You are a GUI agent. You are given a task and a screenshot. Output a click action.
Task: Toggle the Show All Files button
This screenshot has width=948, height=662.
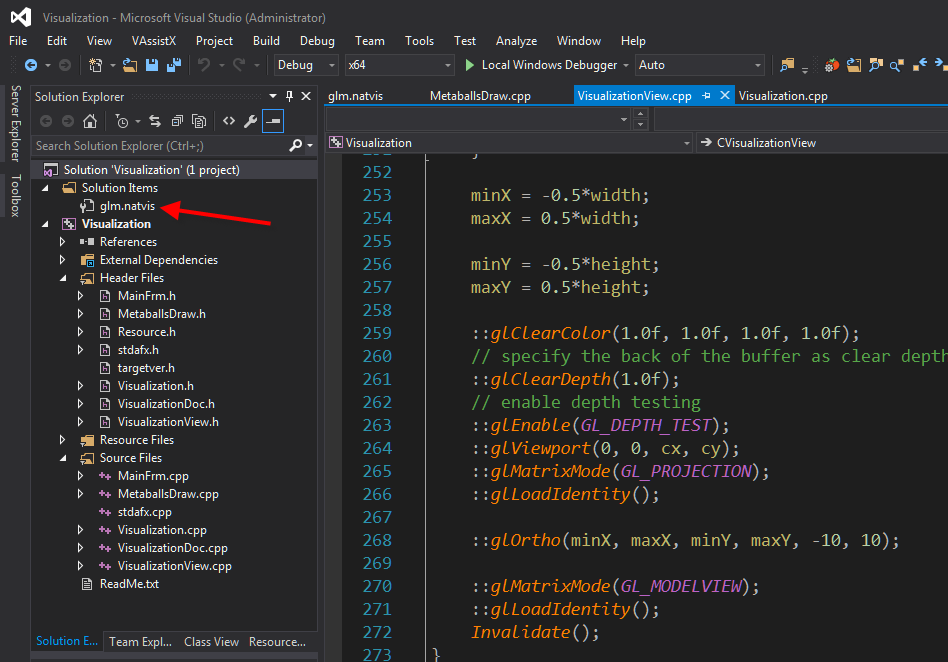click(199, 121)
